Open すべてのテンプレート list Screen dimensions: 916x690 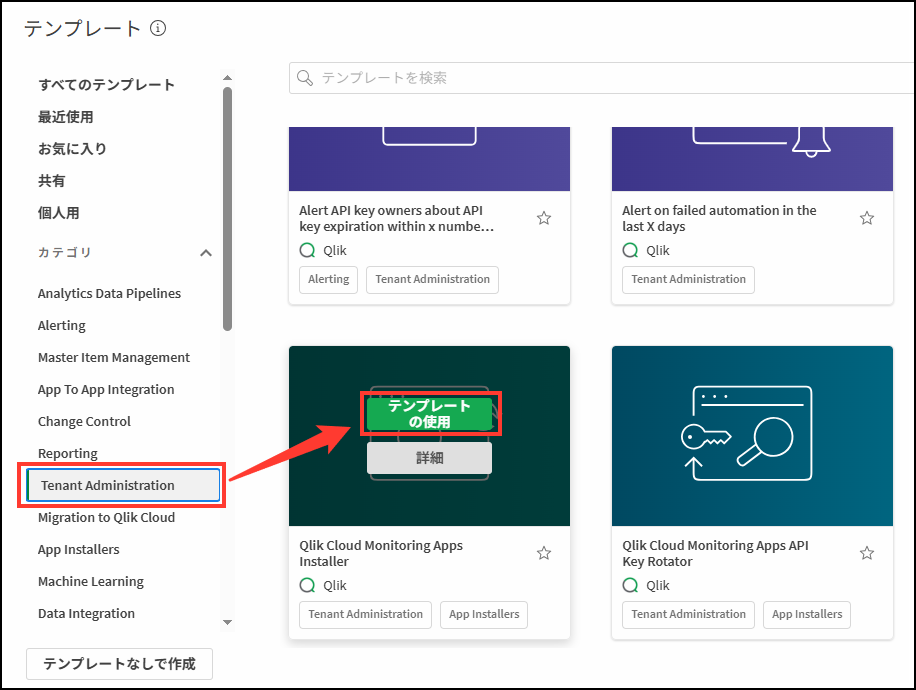[x=106, y=85]
